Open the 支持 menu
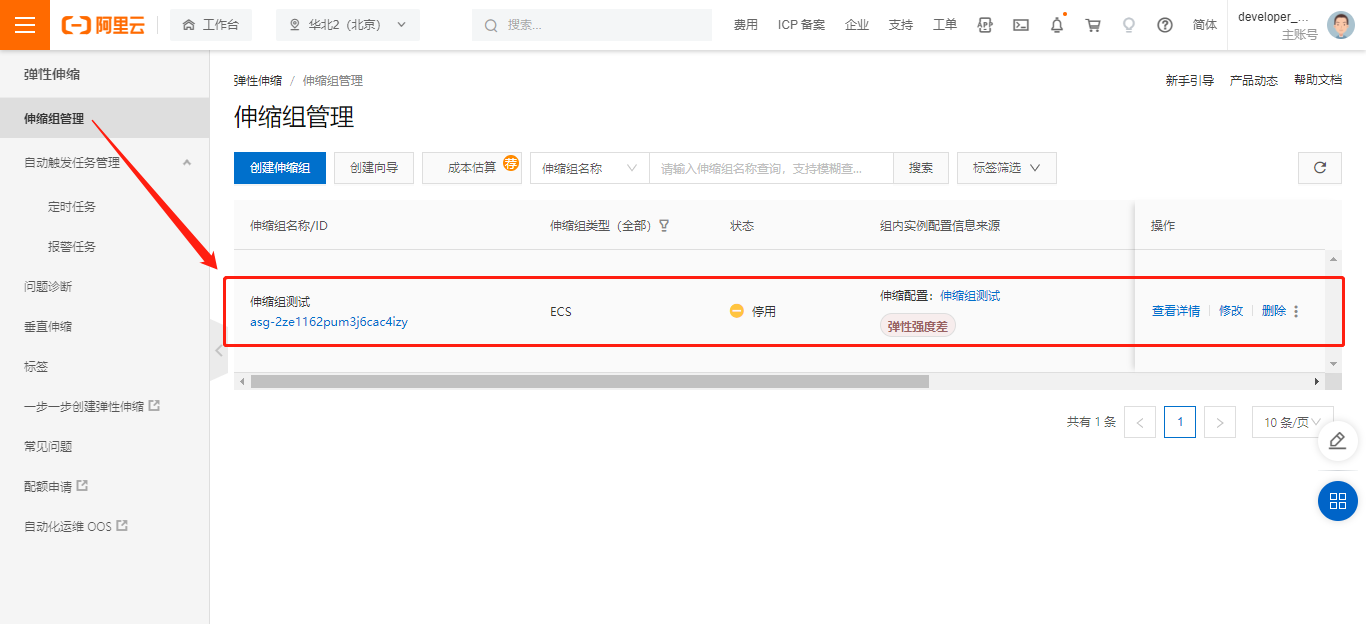The width and height of the screenshot is (1366, 624). (x=901, y=25)
